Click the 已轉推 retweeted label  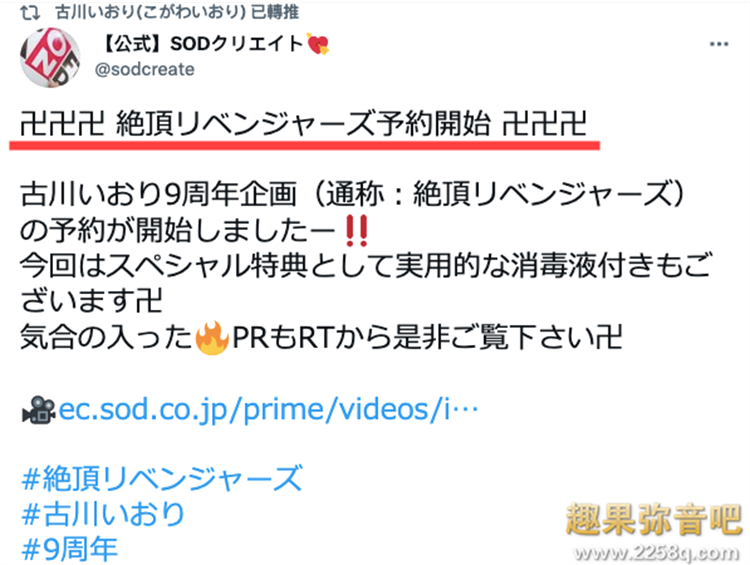click(275, 12)
